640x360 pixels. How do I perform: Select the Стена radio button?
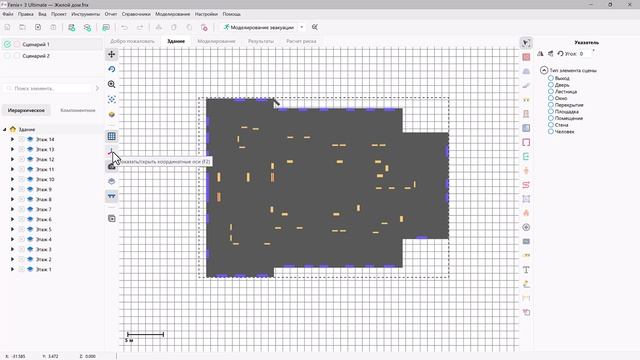551,125
